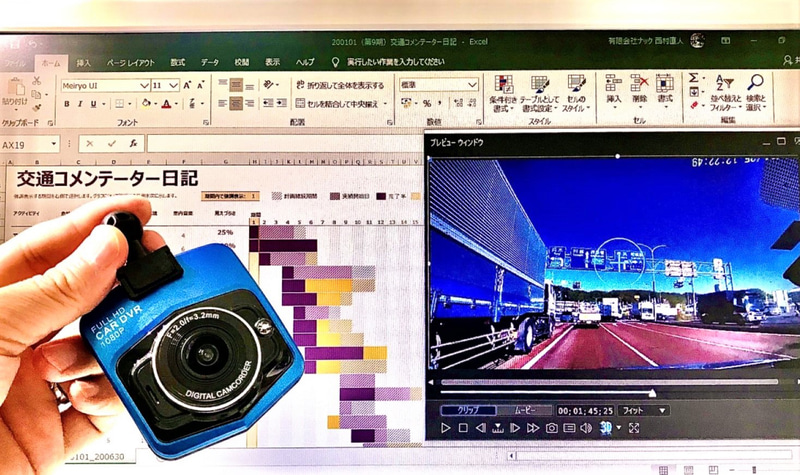Toggle Italic formatting

click(80, 104)
